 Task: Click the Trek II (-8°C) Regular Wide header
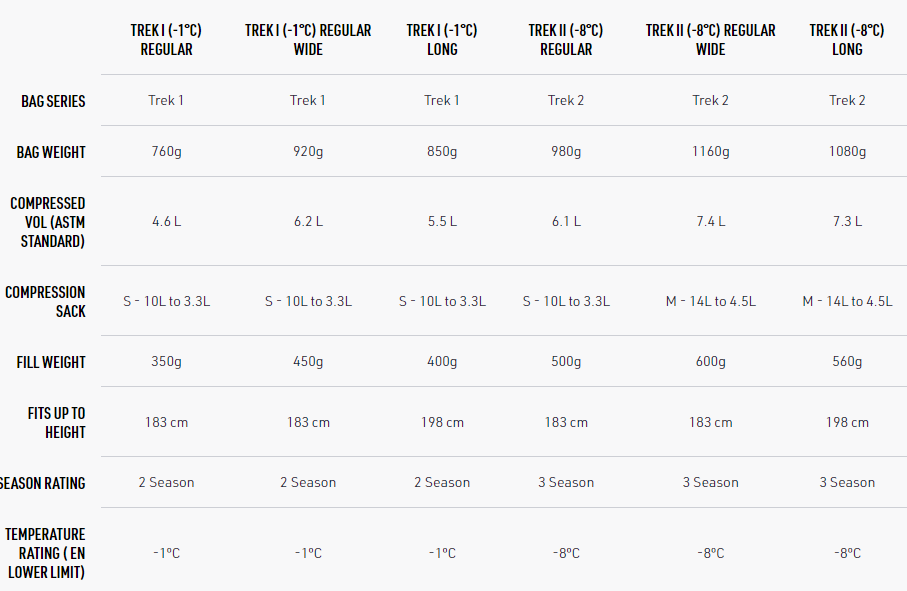710,40
